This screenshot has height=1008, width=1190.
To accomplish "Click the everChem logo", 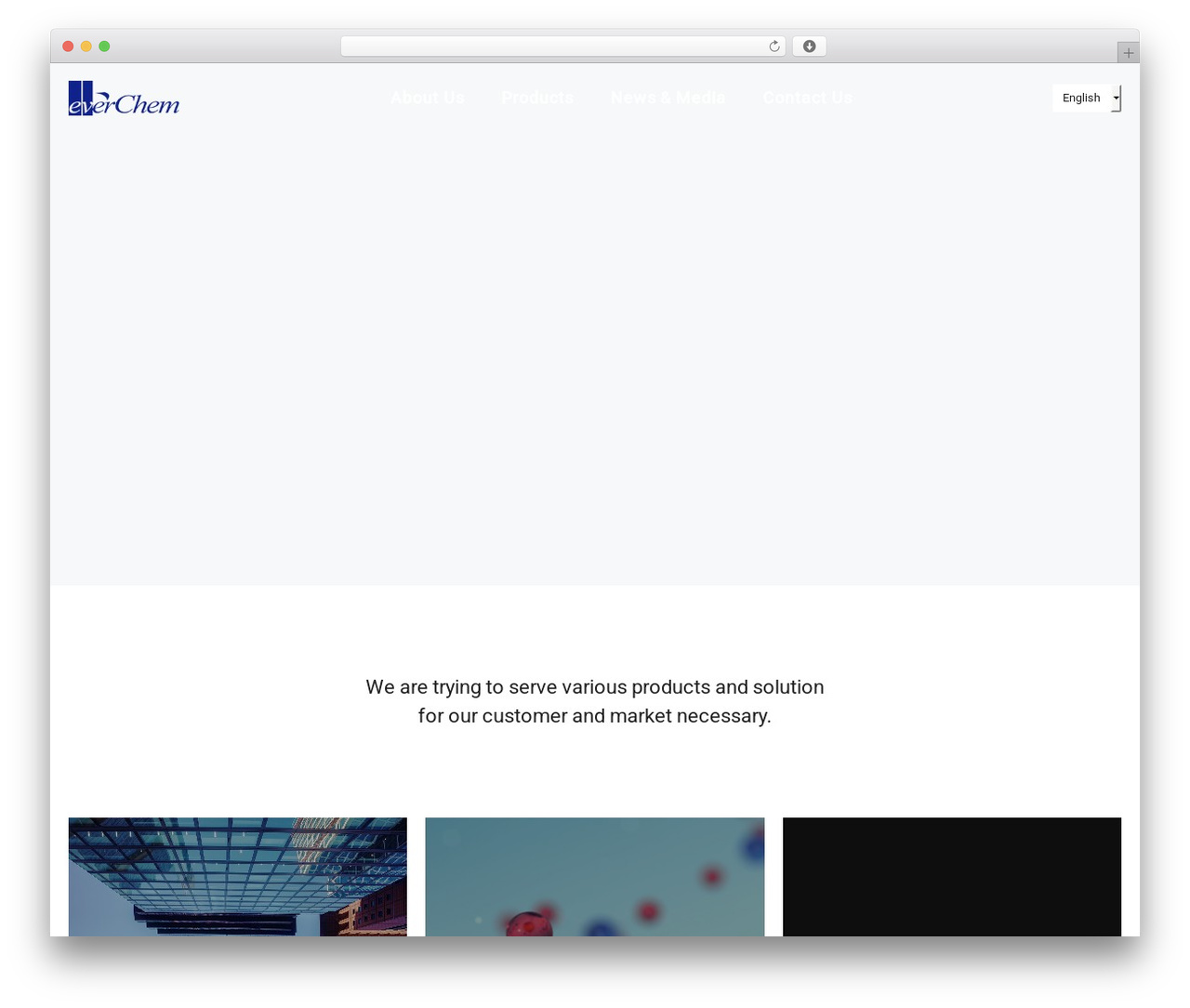I will coord(124,99).
